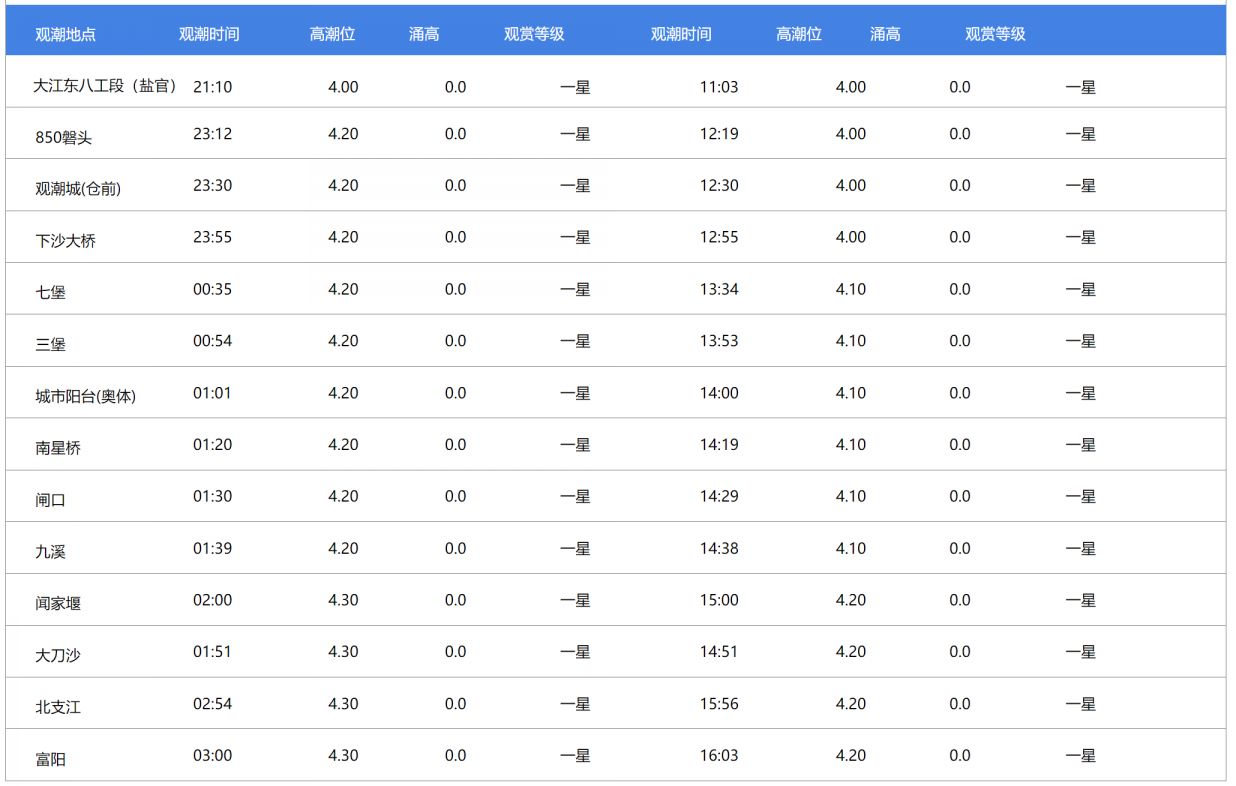This screenshot has width=1236, height=786.
Task: Click the first 高潮位 column header
Action: tap(334, 33)
